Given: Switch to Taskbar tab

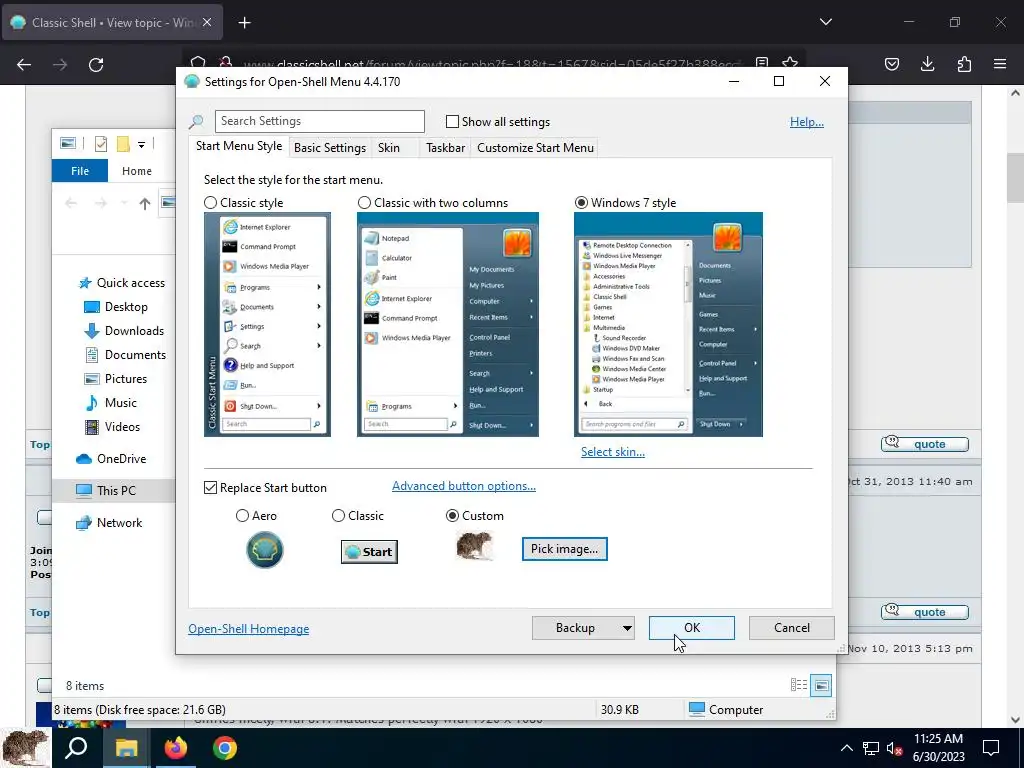Looking at the screenshot, I should pyautogui.click(x=445, y=148).
